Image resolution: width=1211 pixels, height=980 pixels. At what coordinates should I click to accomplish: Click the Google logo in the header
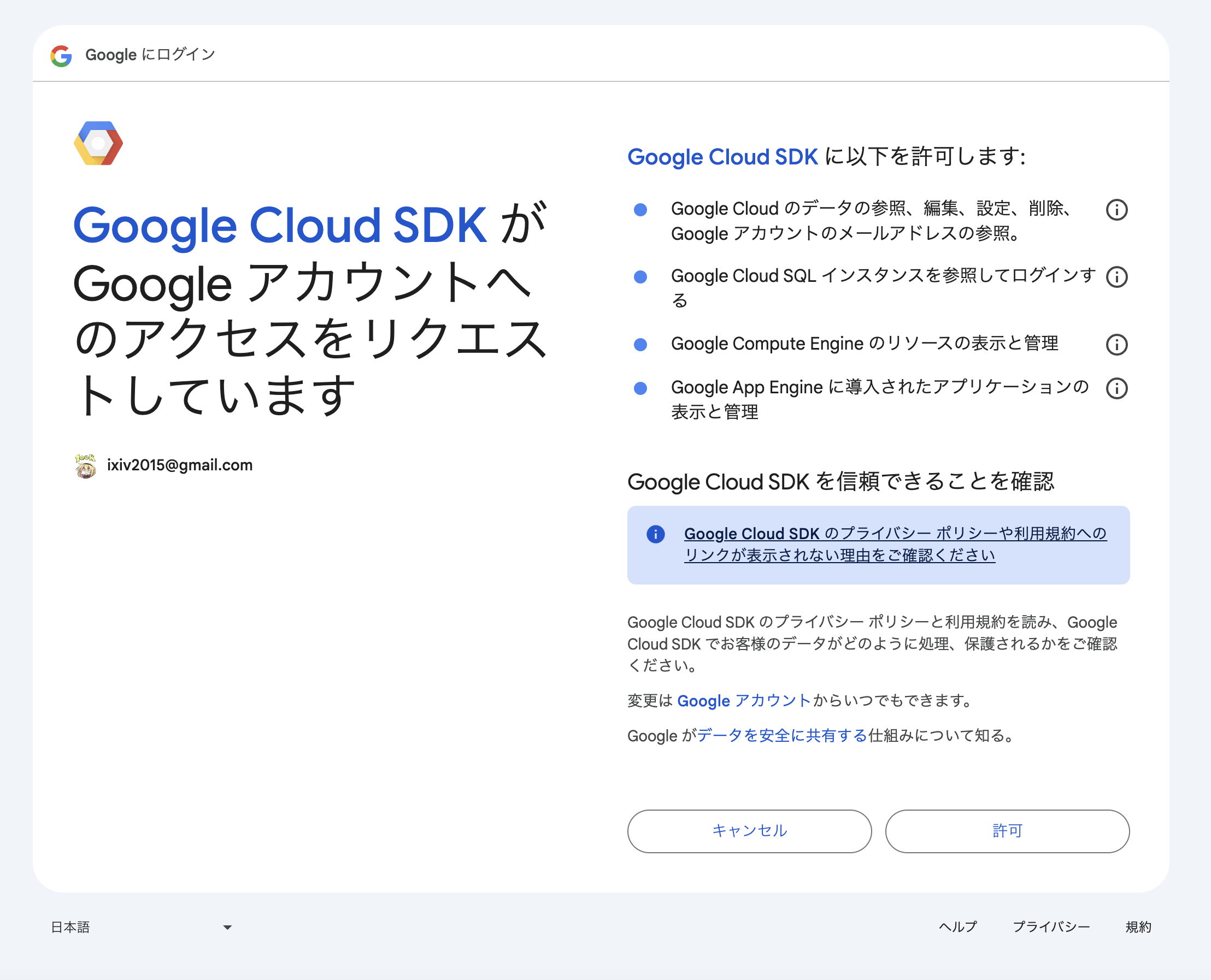pos(62,55)
